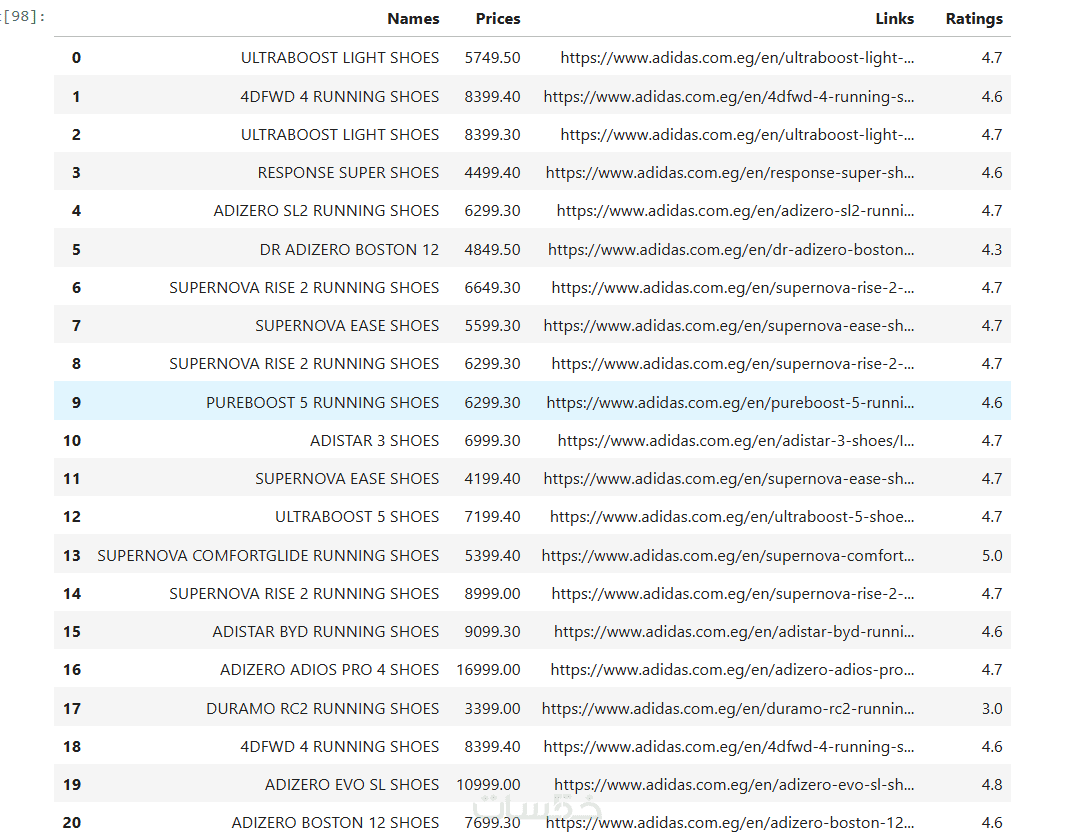The image size is (1075, 837).
Task: Click 4DFWD 4 RUNNING SHOES in row 18
Action: [x=339, y=747]
